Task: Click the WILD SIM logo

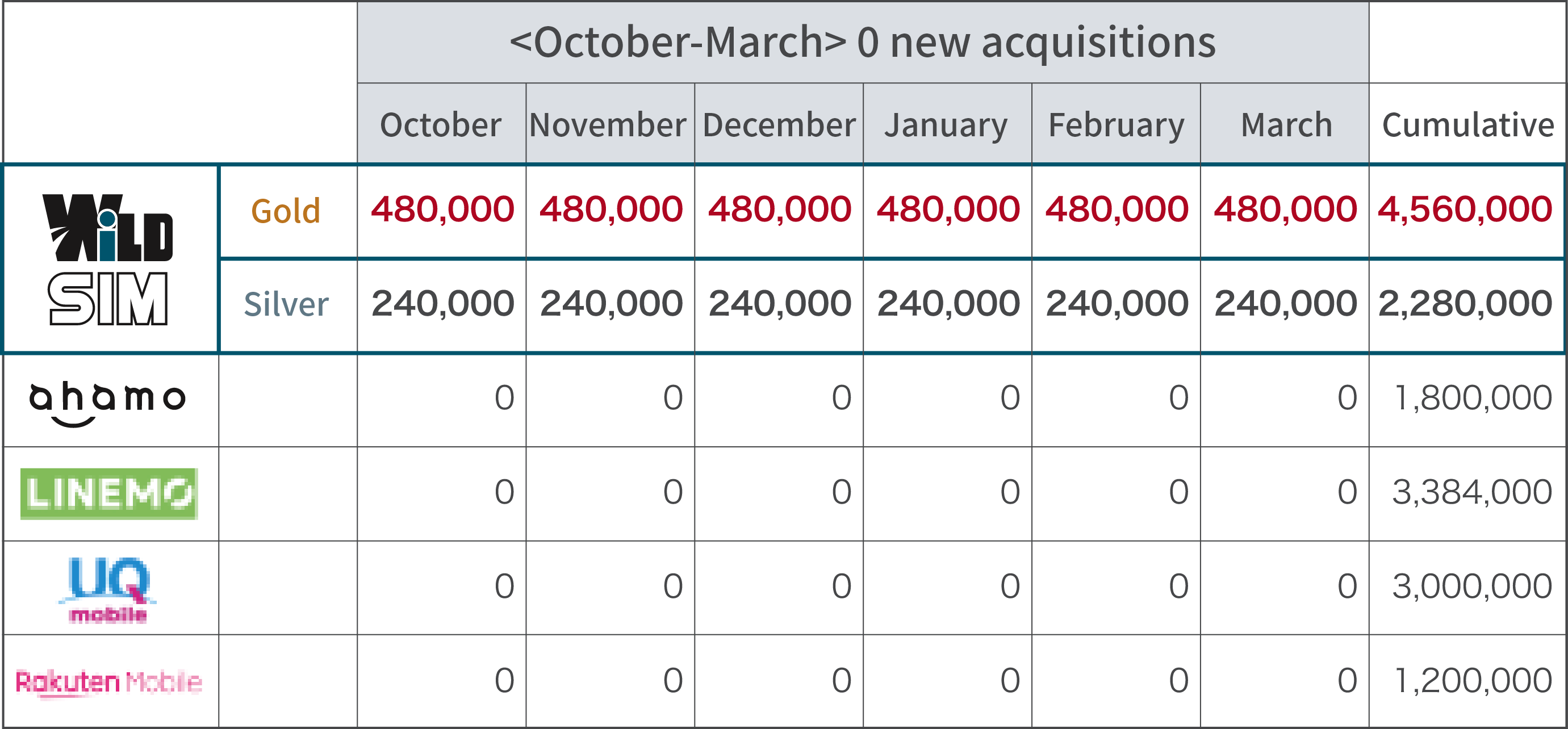Action: (108, 260)
